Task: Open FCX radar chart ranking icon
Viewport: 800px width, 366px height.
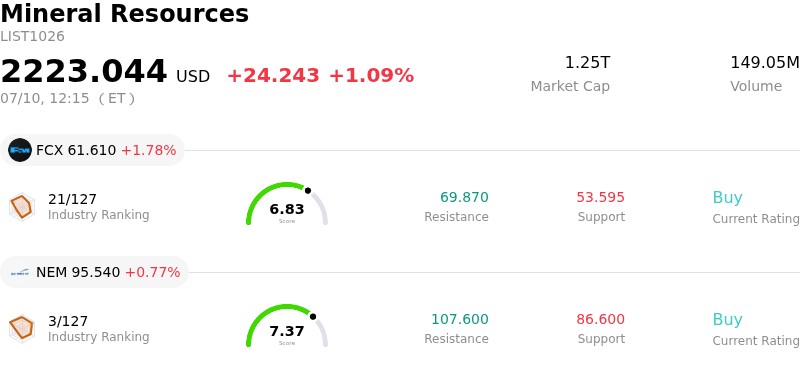Action: (x=22, y=207)
